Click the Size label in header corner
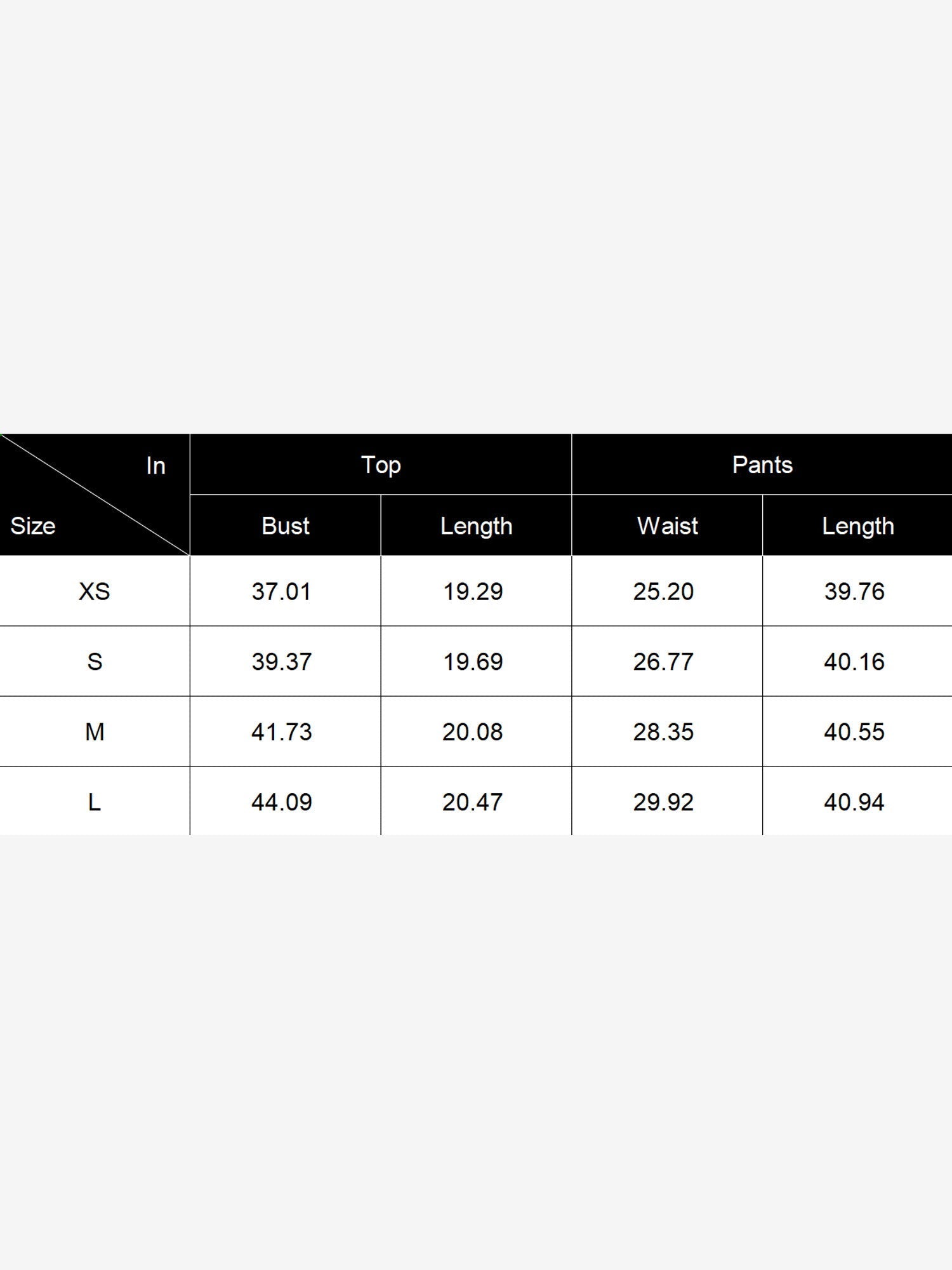This screenshot has height=1270, width=952. pyautogui.click(x=33, y=526)
